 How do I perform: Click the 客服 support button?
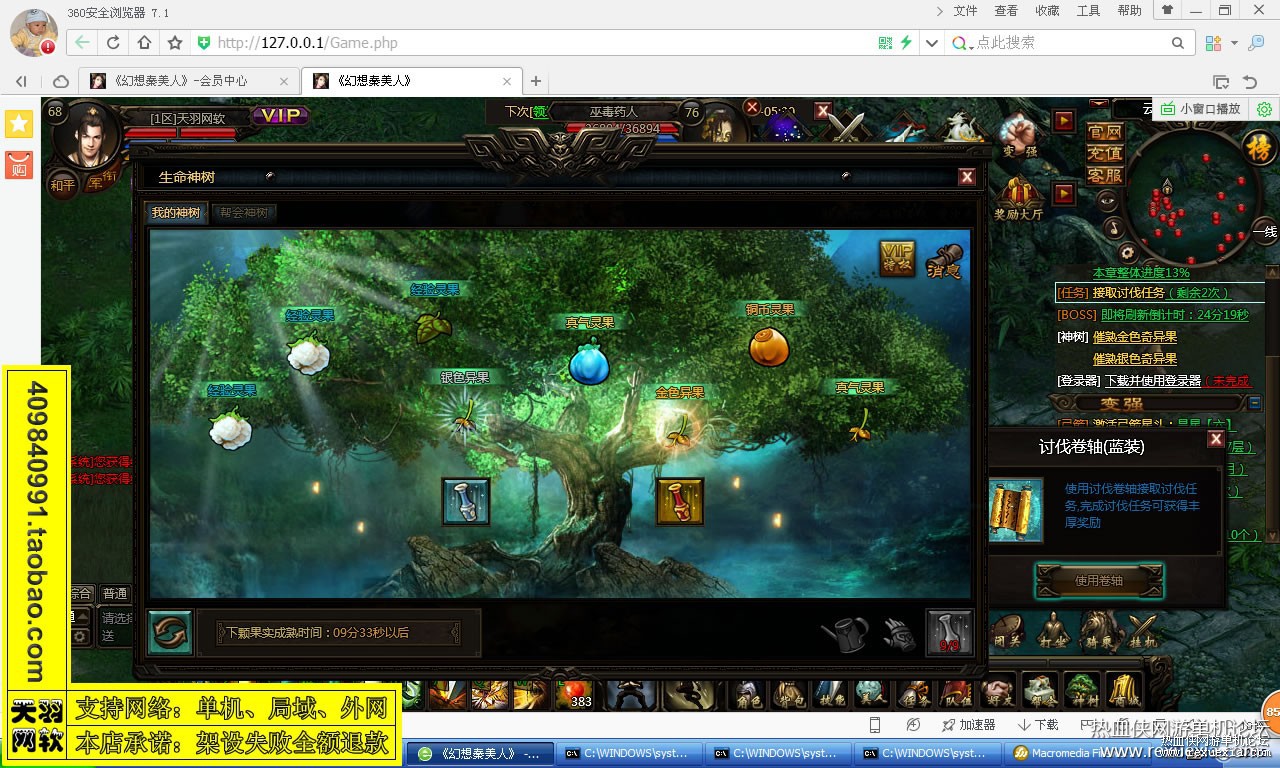click(x=1105, y=176)
